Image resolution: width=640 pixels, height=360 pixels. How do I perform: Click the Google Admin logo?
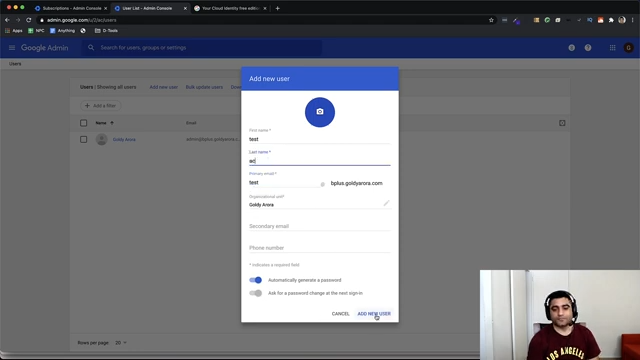click(x=44, y=48)
